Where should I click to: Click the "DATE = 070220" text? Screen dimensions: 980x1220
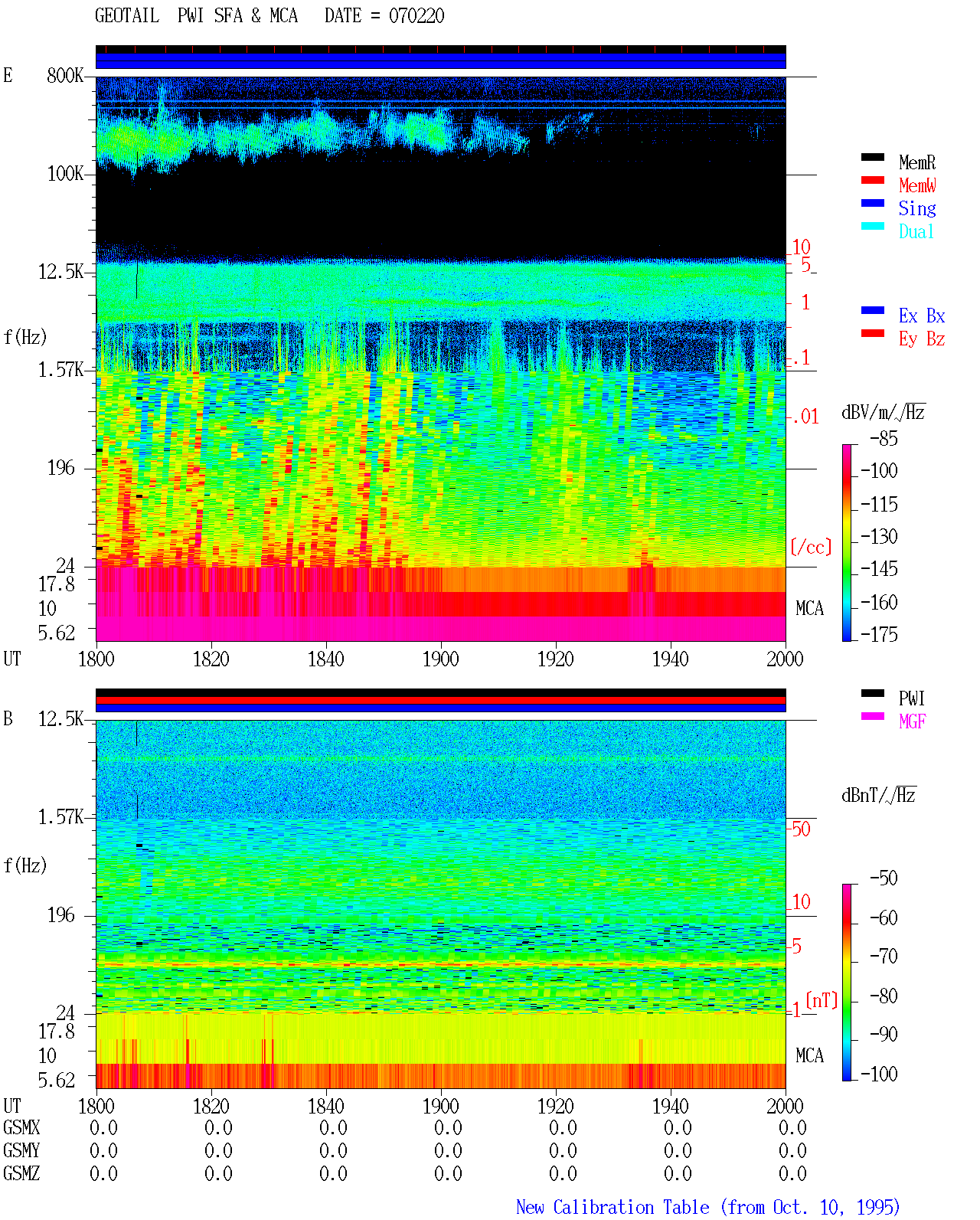coord(384,16)
